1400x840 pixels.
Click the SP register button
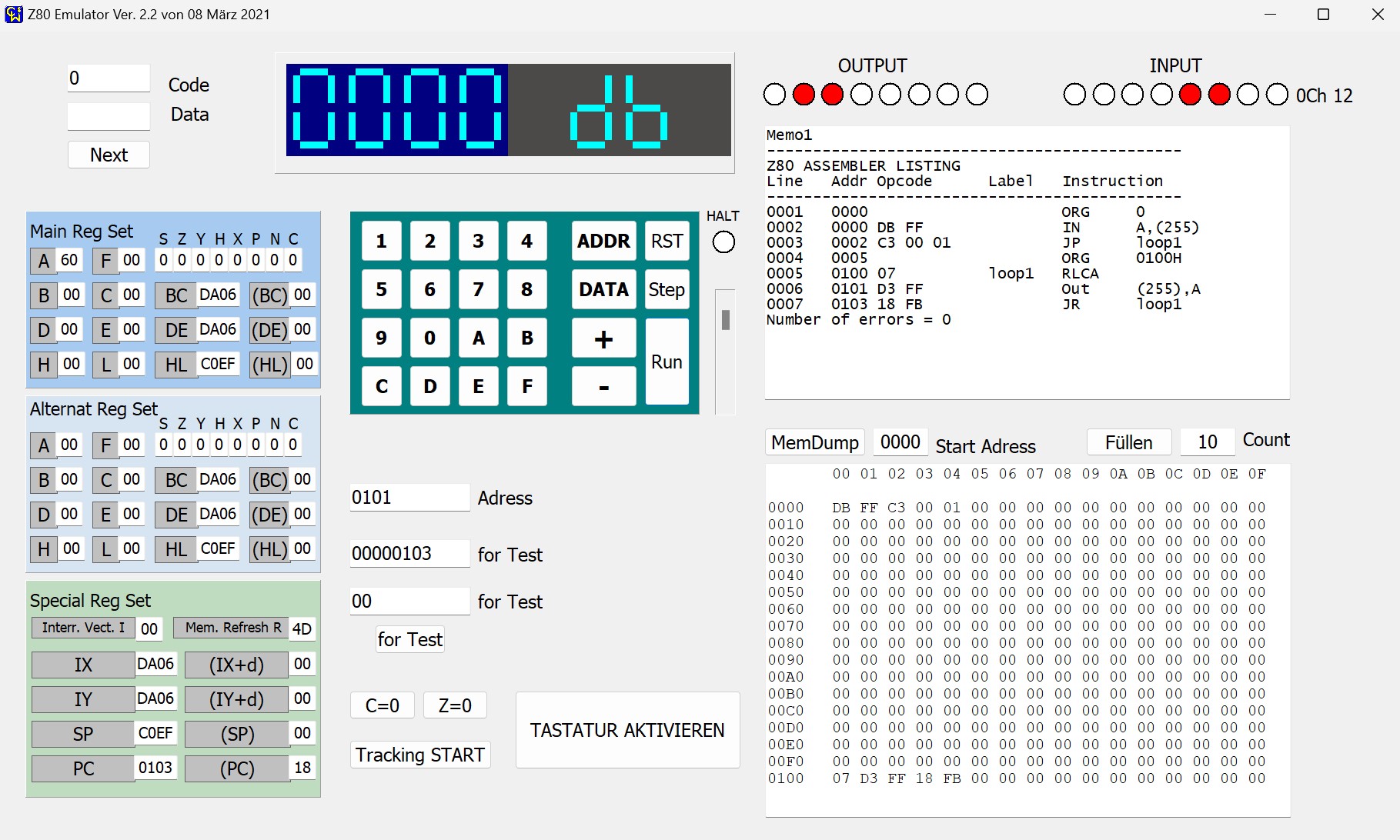click(83, 735)
